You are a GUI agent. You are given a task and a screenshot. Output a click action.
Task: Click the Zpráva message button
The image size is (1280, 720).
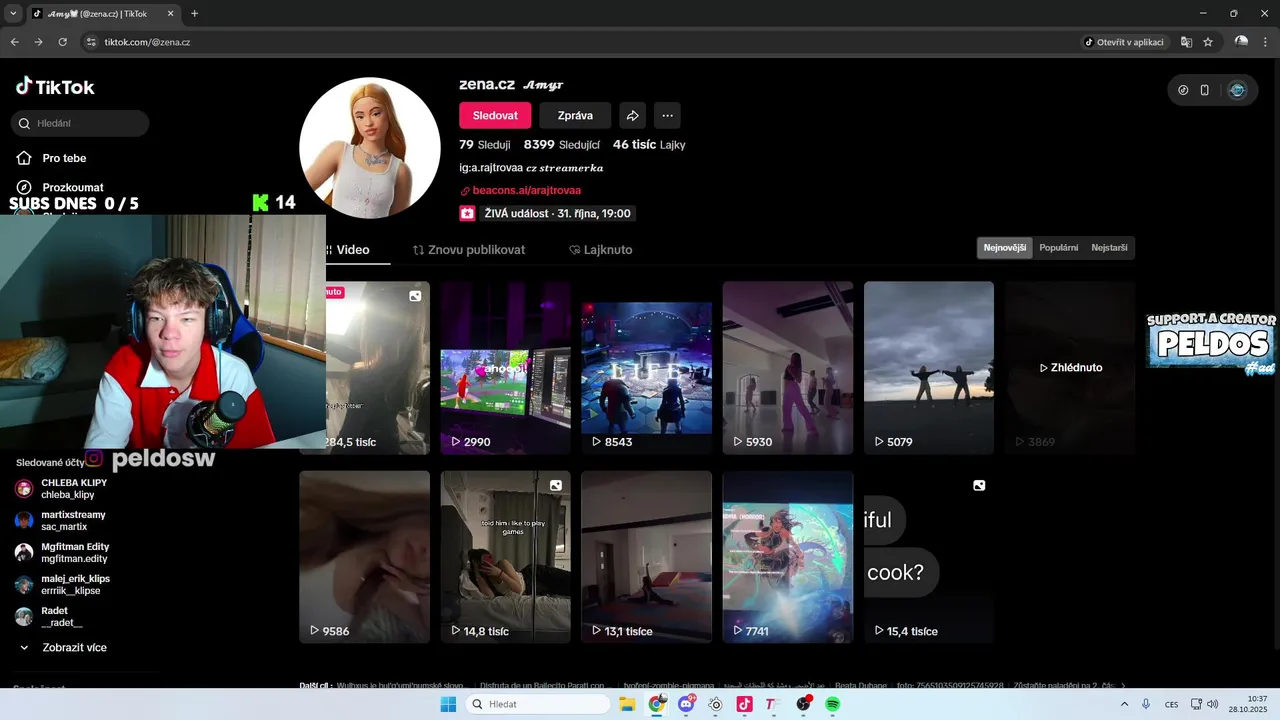[x=575, y=116]
